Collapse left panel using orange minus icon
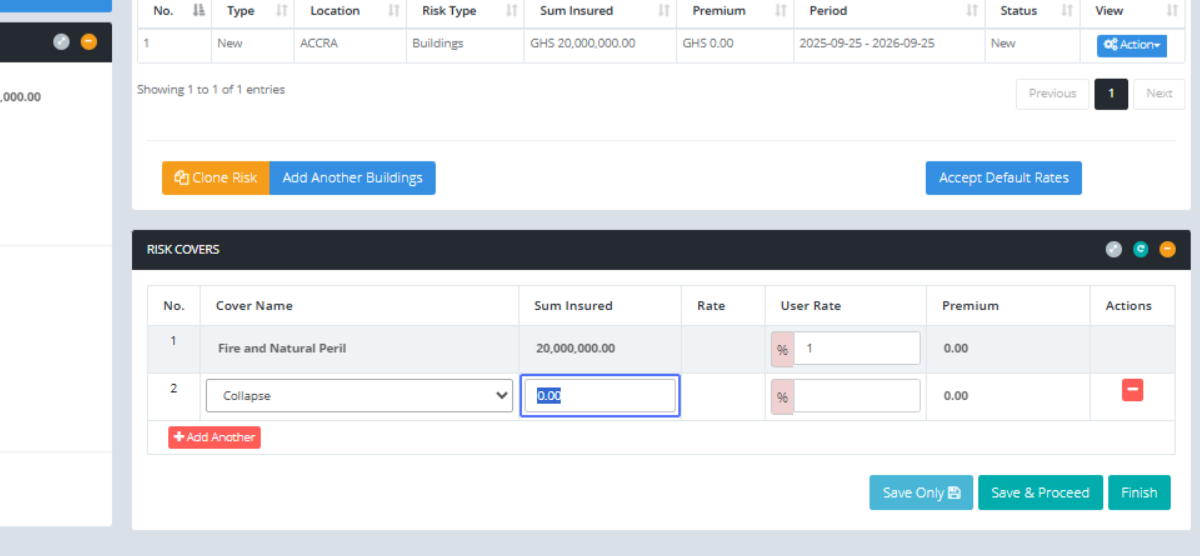 (x=89, y=42)
